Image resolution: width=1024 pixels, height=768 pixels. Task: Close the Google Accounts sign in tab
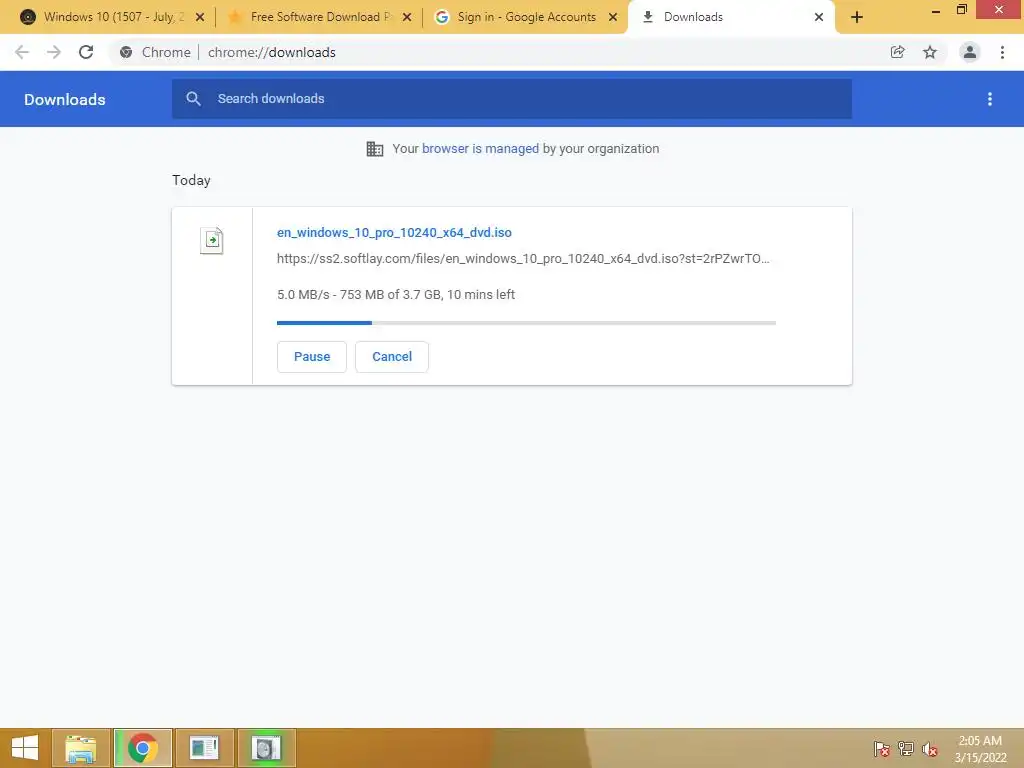point(613,18)
